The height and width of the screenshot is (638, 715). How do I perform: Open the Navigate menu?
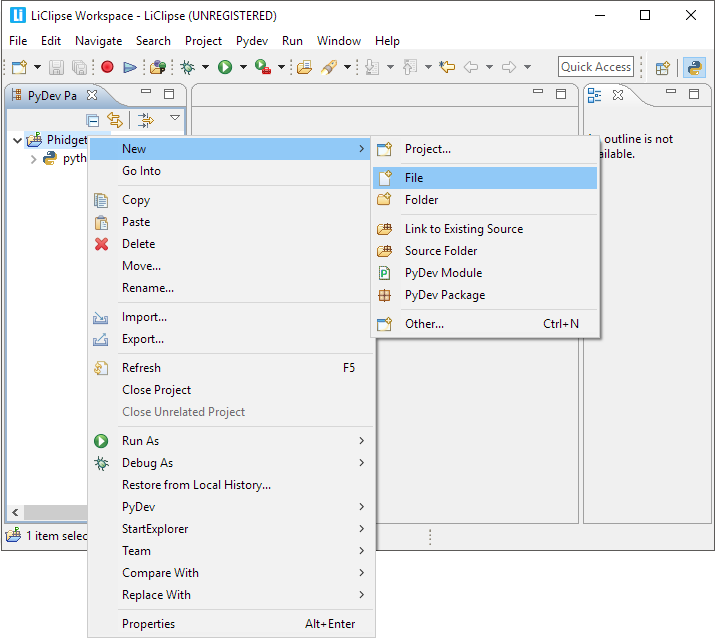click(x=98, y=41)
